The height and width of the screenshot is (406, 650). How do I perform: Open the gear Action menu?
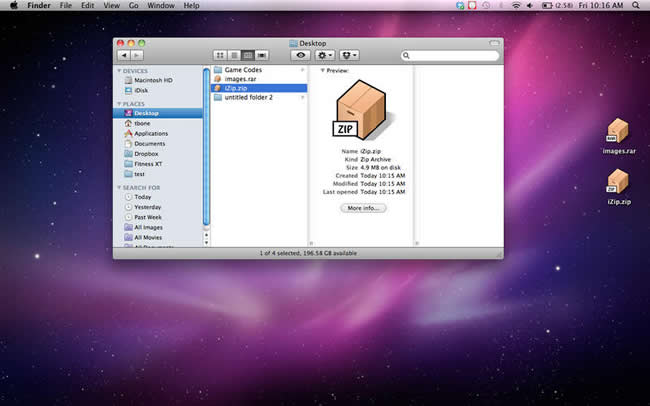click(x=327, y=56)
